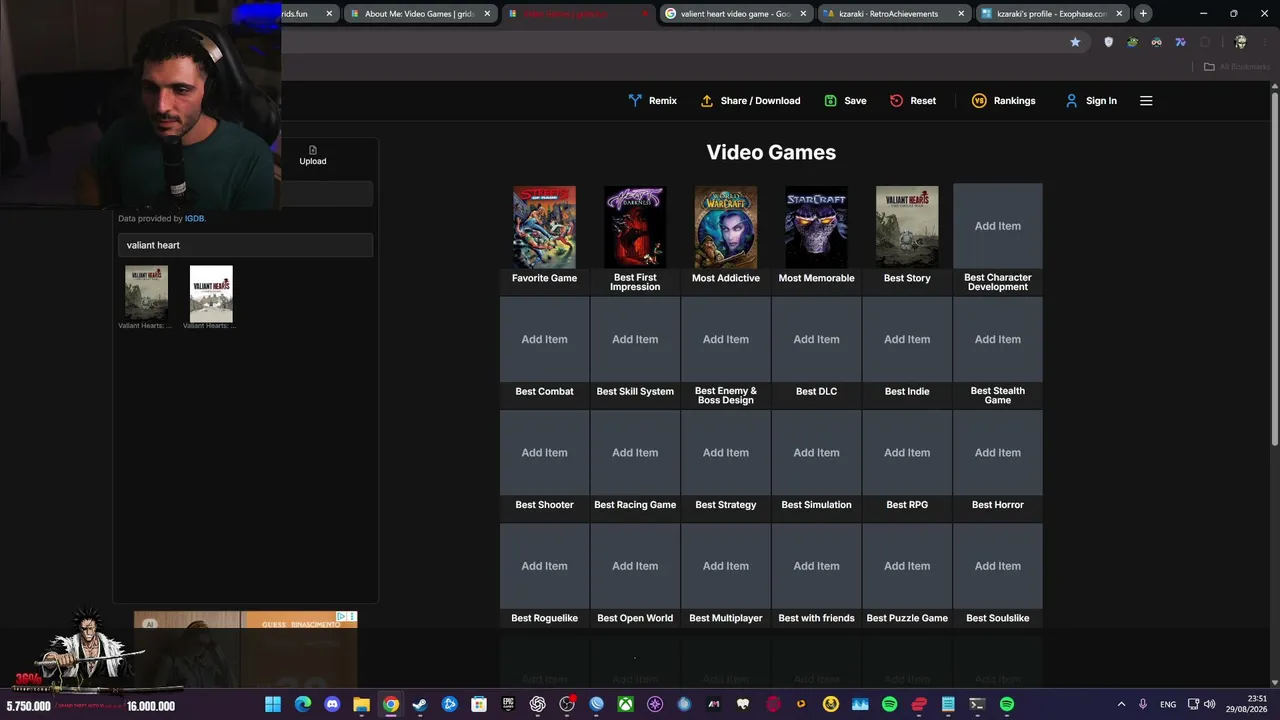
Task: Open Discord from the taskbar
Action: pos(332,704)
